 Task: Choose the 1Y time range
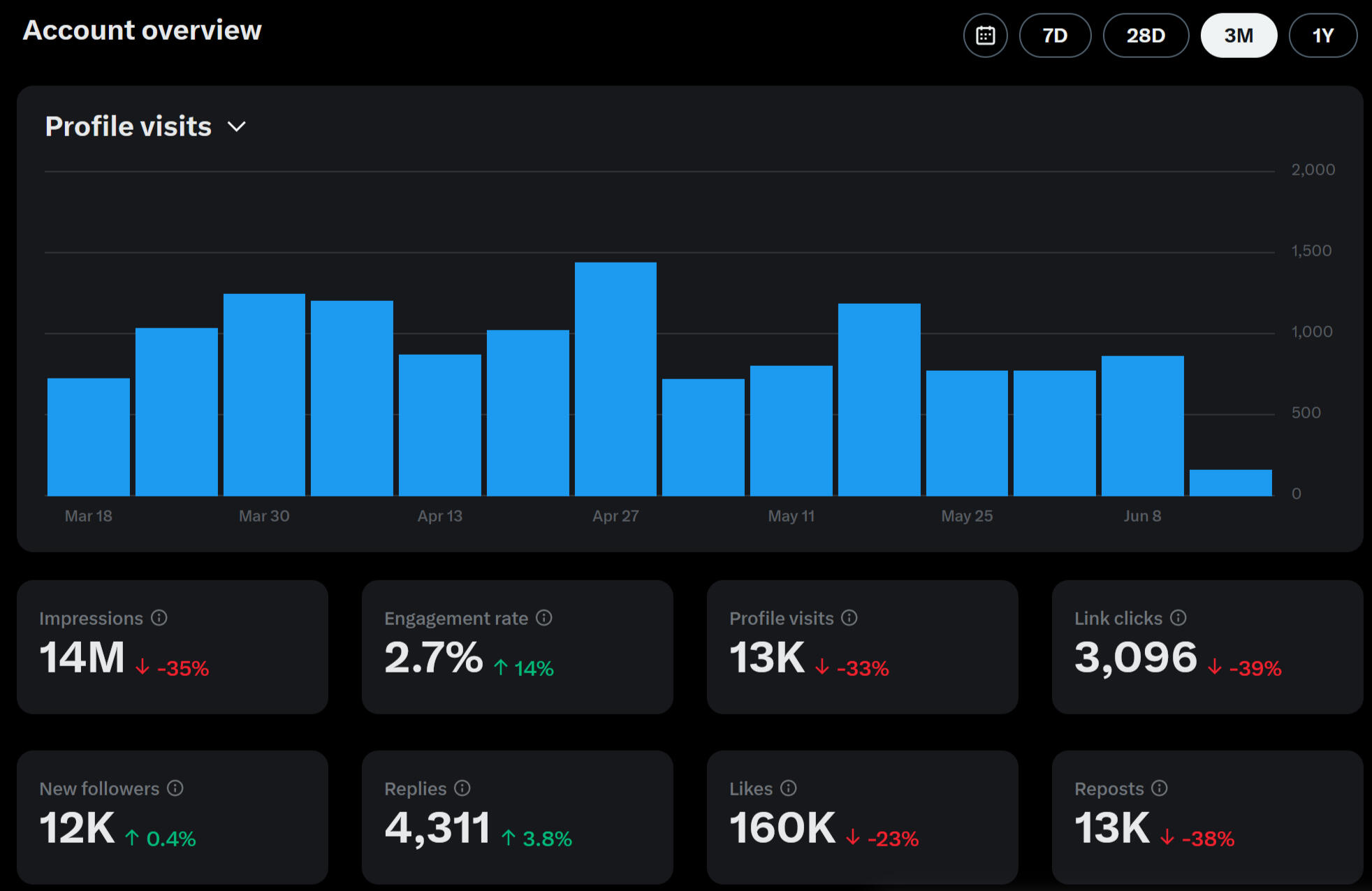tap(1322, 36)
